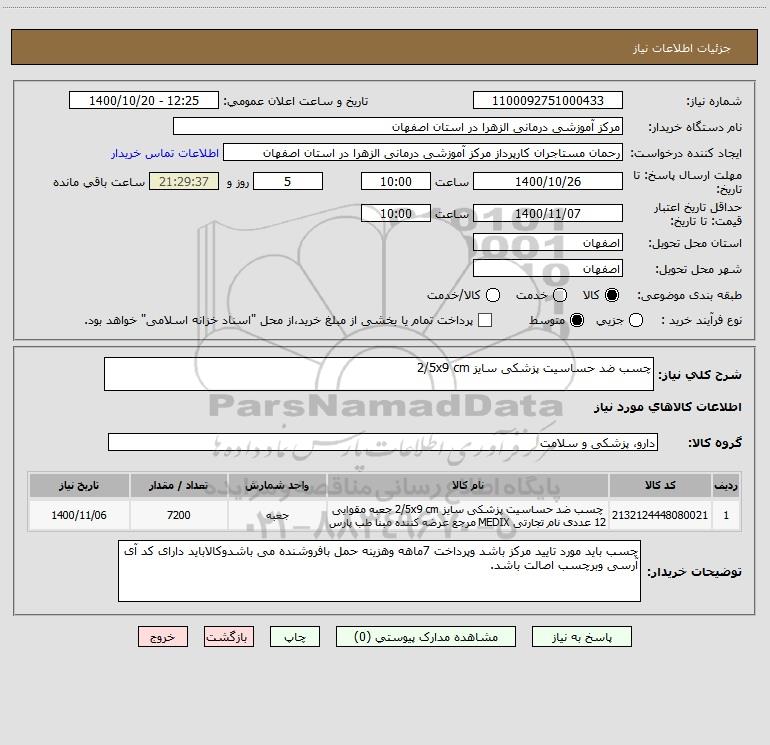Select the کالا radio button
Image resolution: width=770 pixels, height=745 pixels.
point(612,295)
